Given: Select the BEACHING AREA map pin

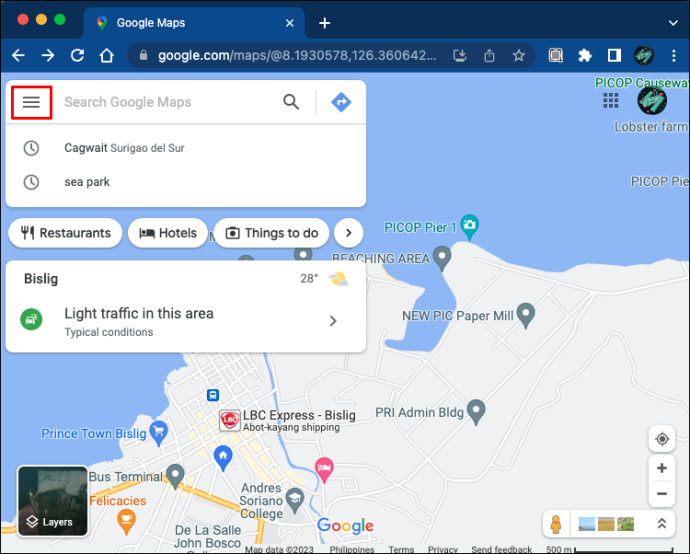Looking at the screenshot, I should click(442, 258).
